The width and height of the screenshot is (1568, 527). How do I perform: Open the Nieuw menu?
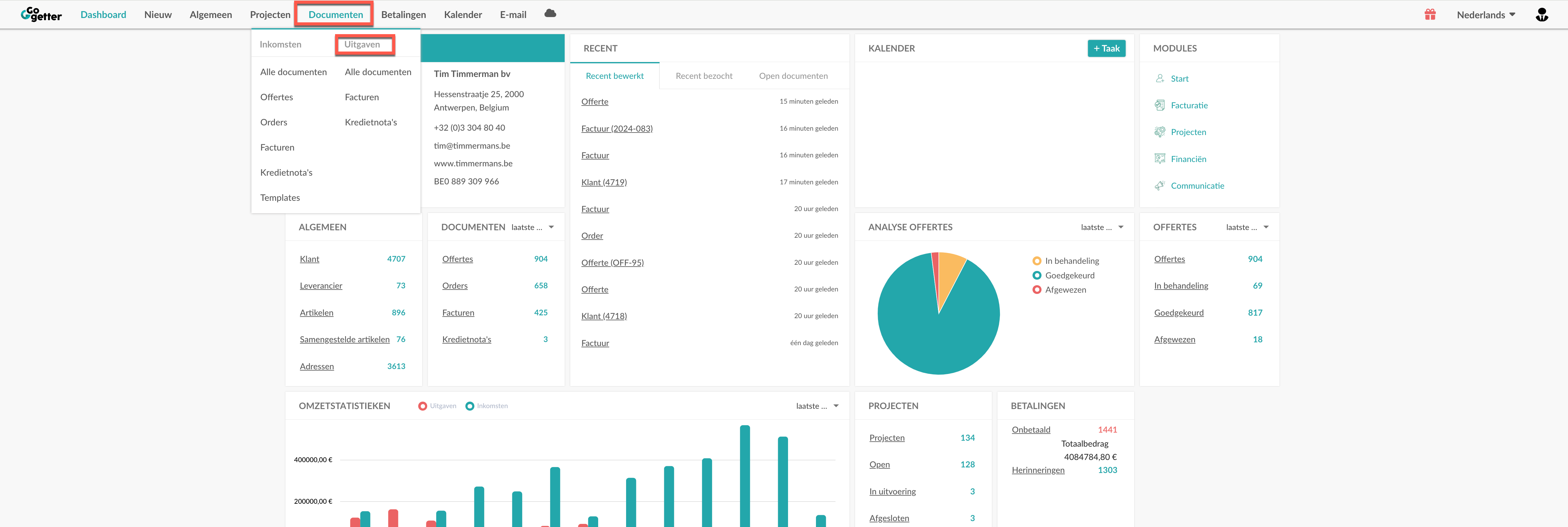(158, 15)
